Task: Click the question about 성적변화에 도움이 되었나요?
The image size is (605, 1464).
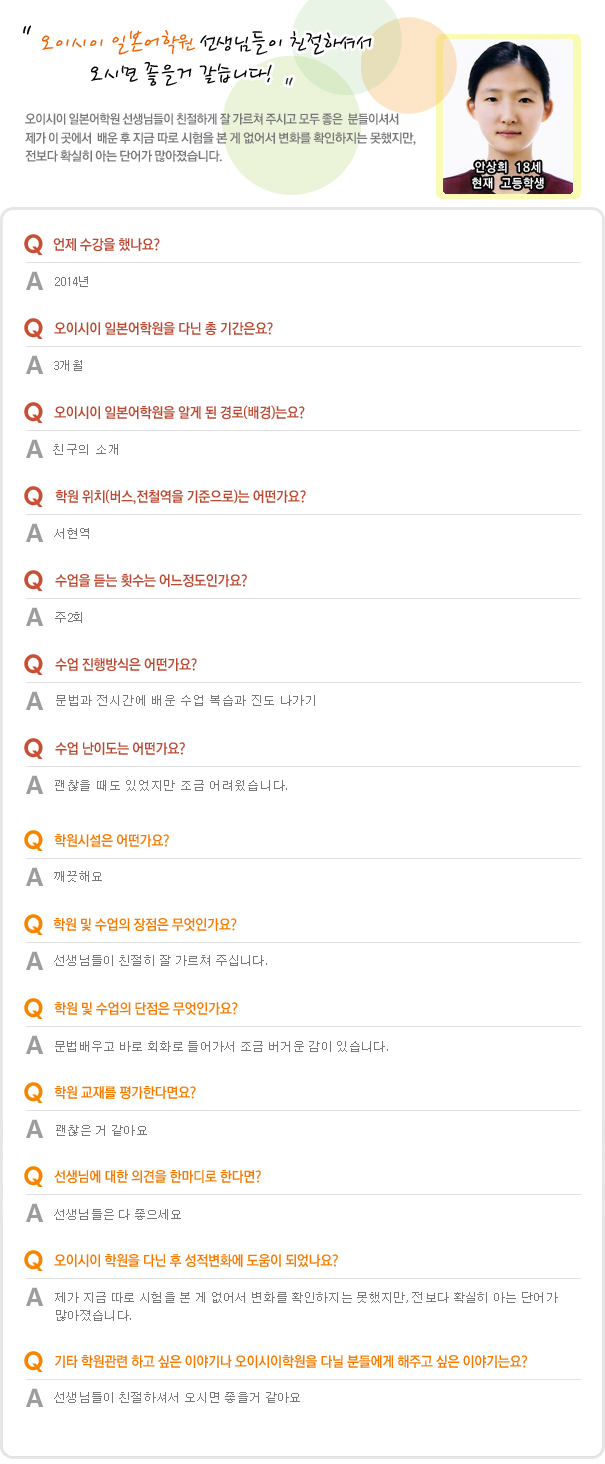Action: 195,1260
